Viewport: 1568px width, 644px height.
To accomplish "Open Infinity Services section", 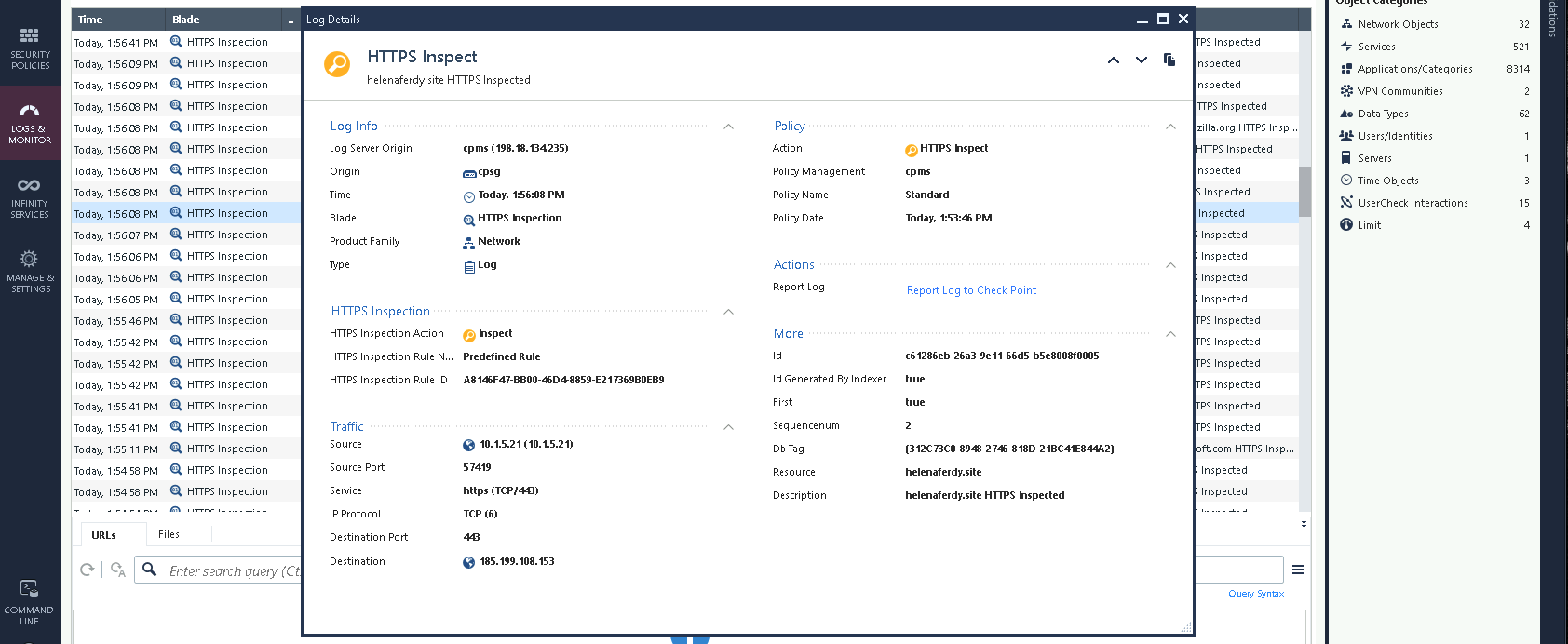I will pos(30,197).
